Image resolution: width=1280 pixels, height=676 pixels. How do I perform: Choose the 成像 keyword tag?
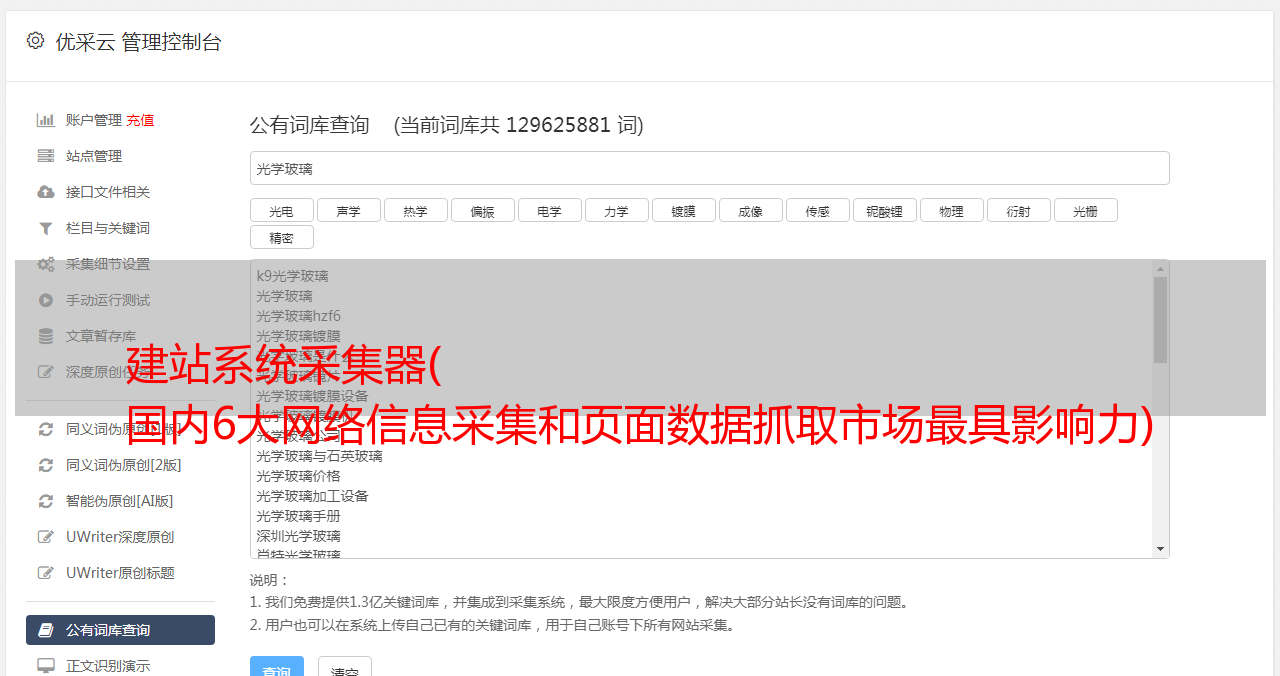[x=750, y=211]
